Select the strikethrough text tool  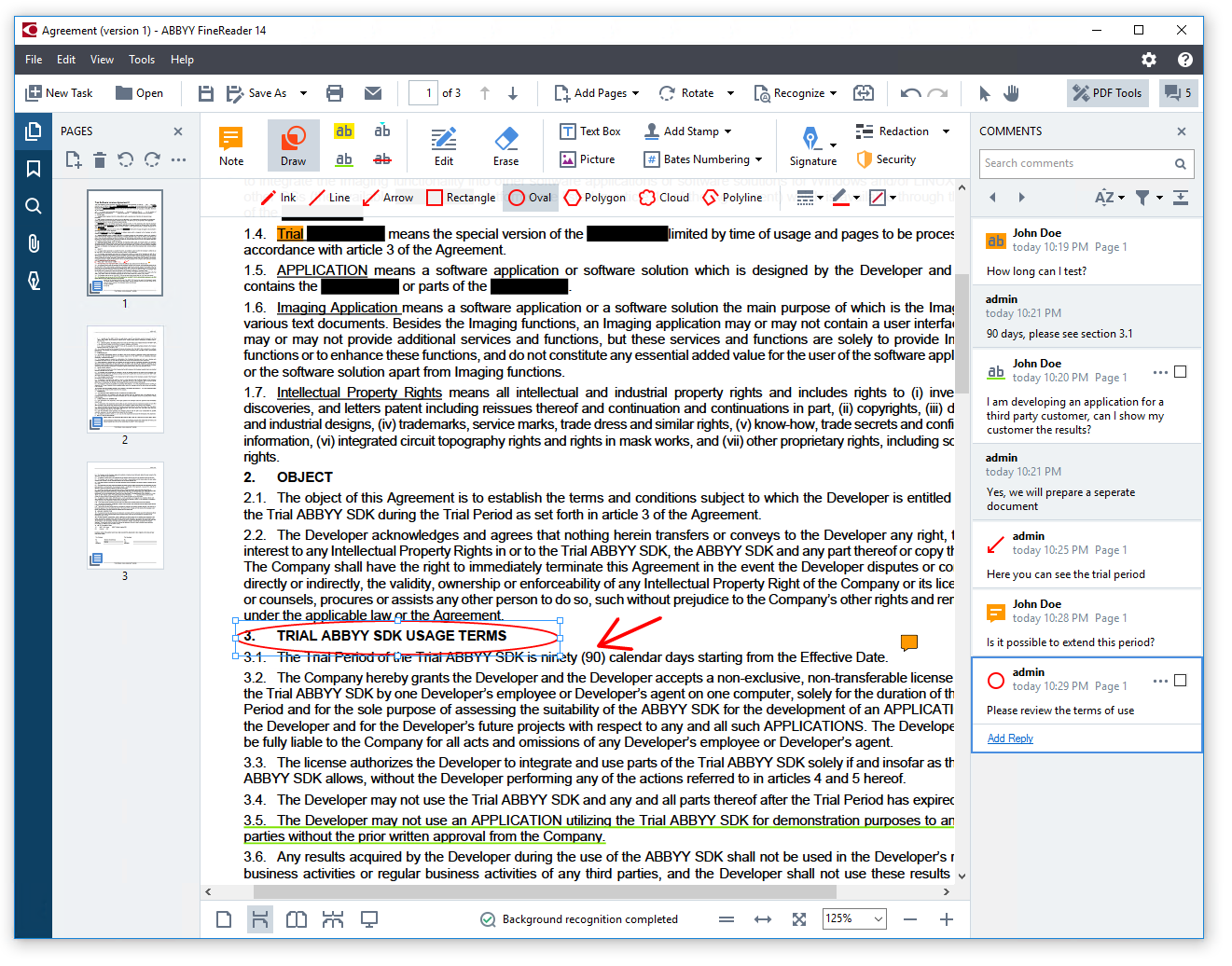[382, 159]
